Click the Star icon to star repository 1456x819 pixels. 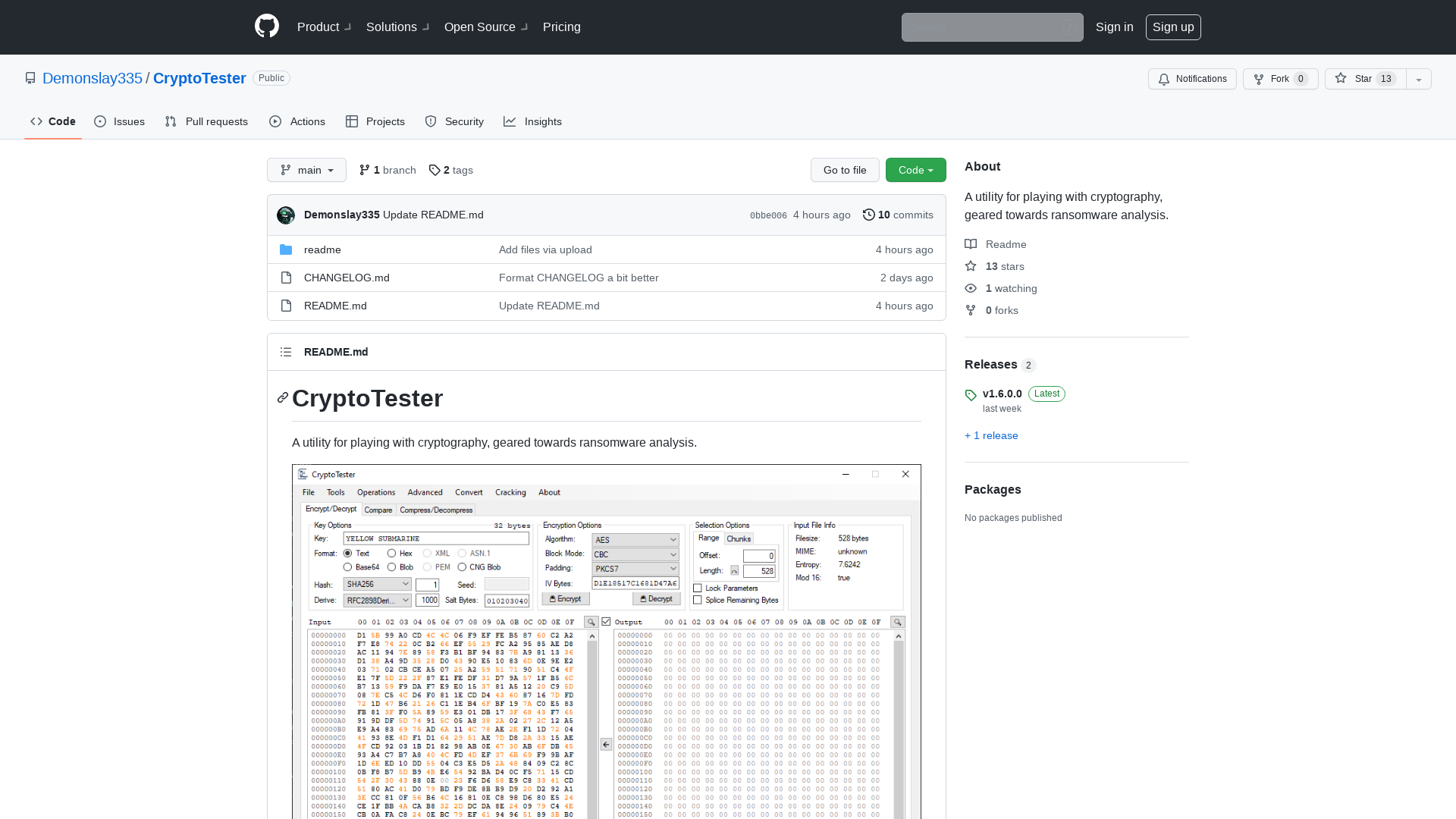click(x=1340, y=78)
